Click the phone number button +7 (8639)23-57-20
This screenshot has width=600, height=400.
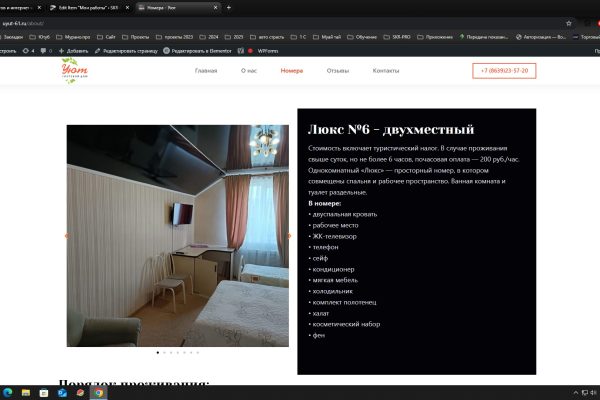pyautogui.click(x=504, y=71)
